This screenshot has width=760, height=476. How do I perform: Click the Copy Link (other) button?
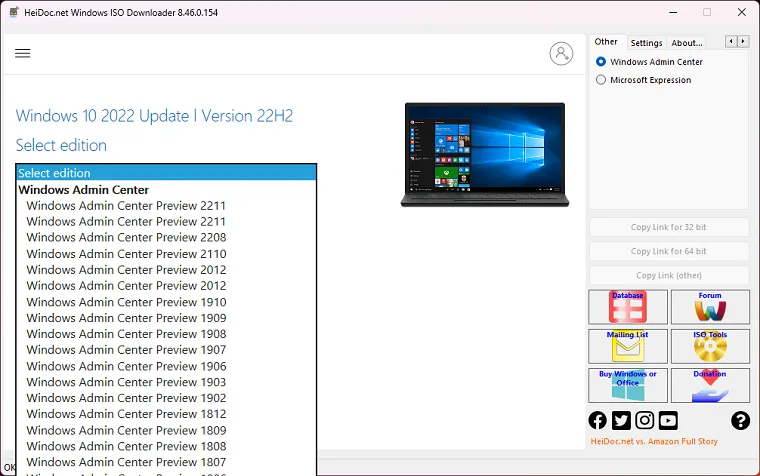[x=668, y=275]
